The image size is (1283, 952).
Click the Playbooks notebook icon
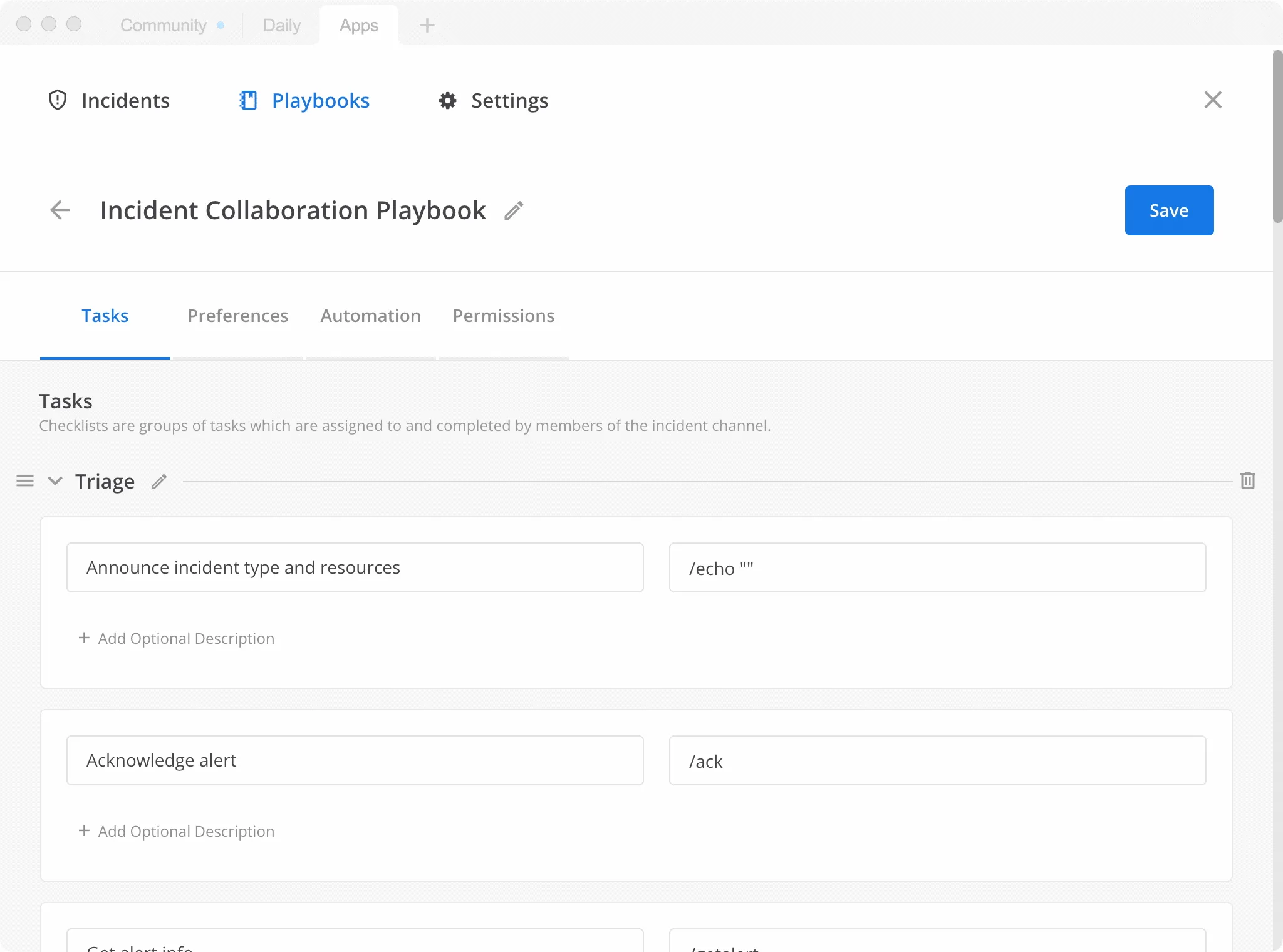tap(249, 100)
